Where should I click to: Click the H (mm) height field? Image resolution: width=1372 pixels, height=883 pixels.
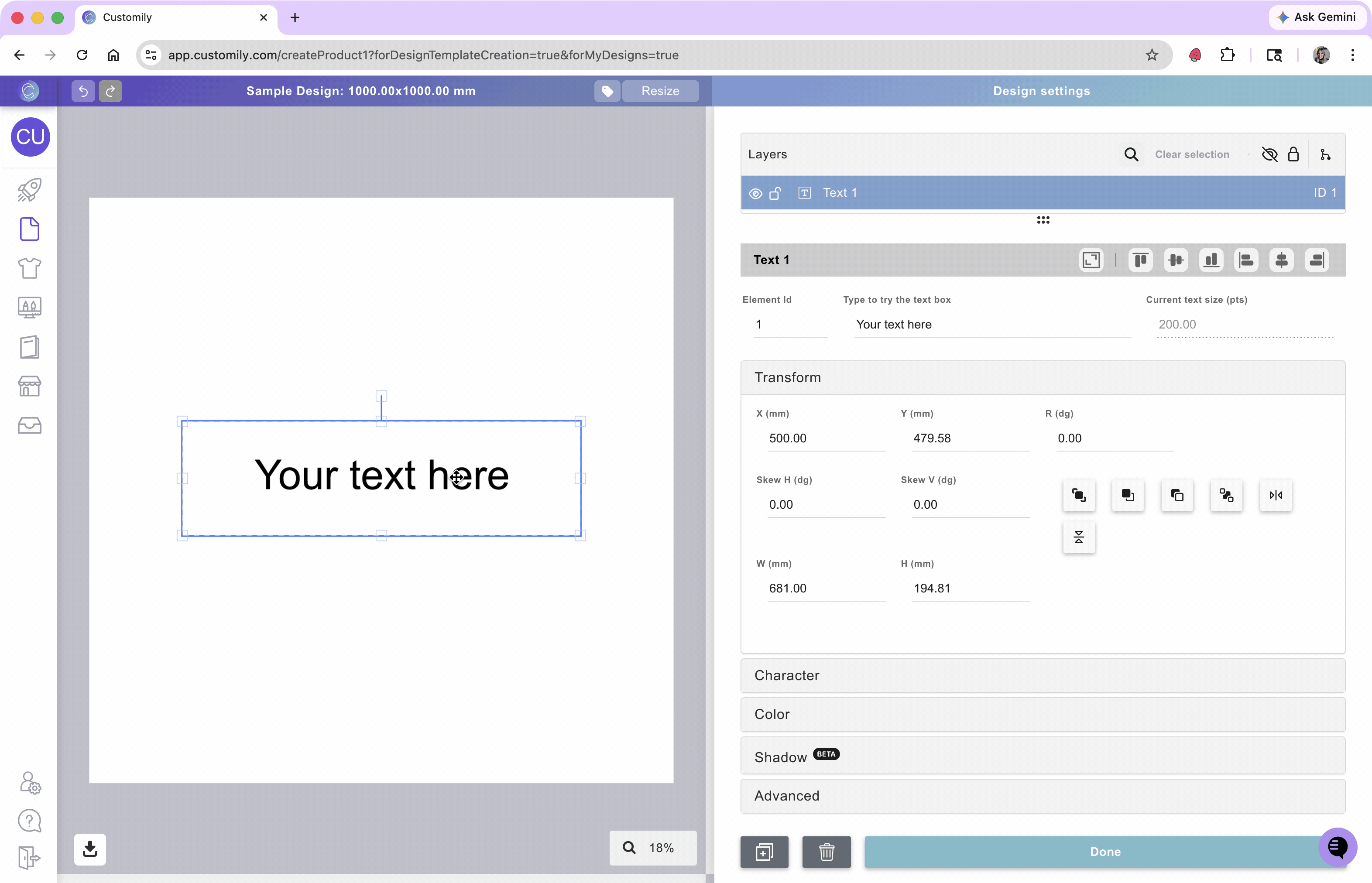(971, 589)
